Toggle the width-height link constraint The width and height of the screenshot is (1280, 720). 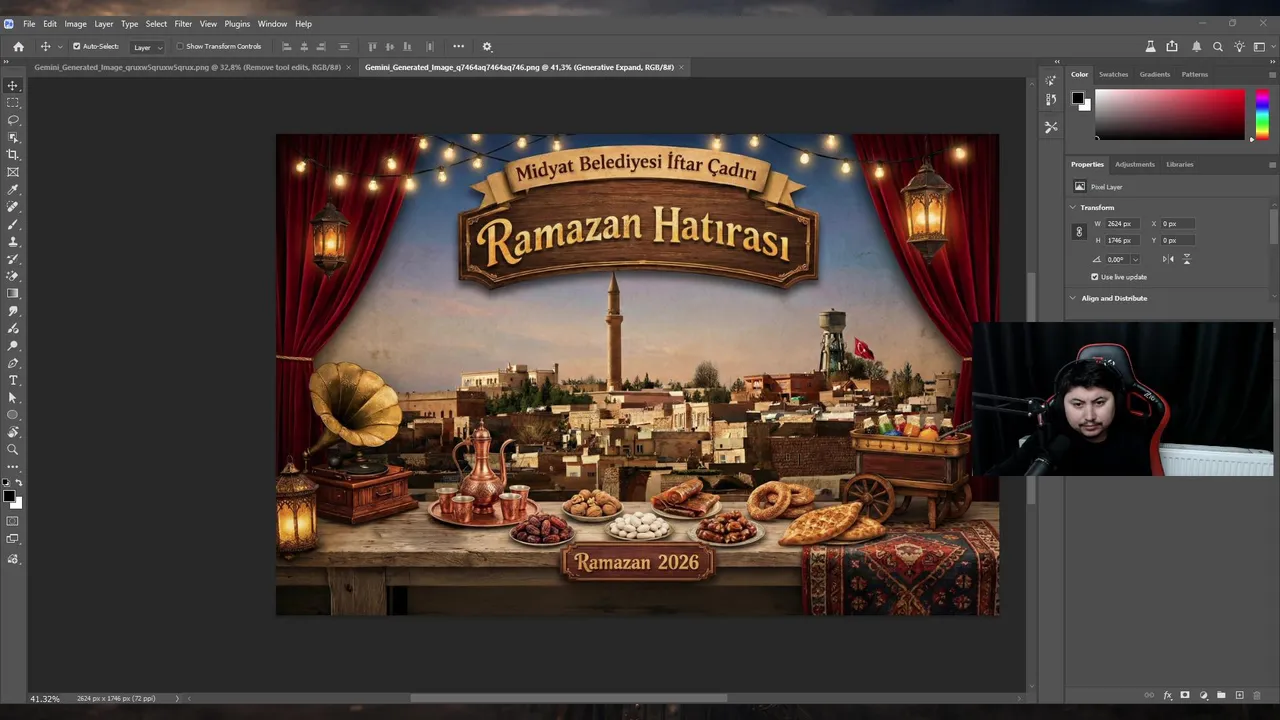pyautogui.click(x=1078, y=232)
